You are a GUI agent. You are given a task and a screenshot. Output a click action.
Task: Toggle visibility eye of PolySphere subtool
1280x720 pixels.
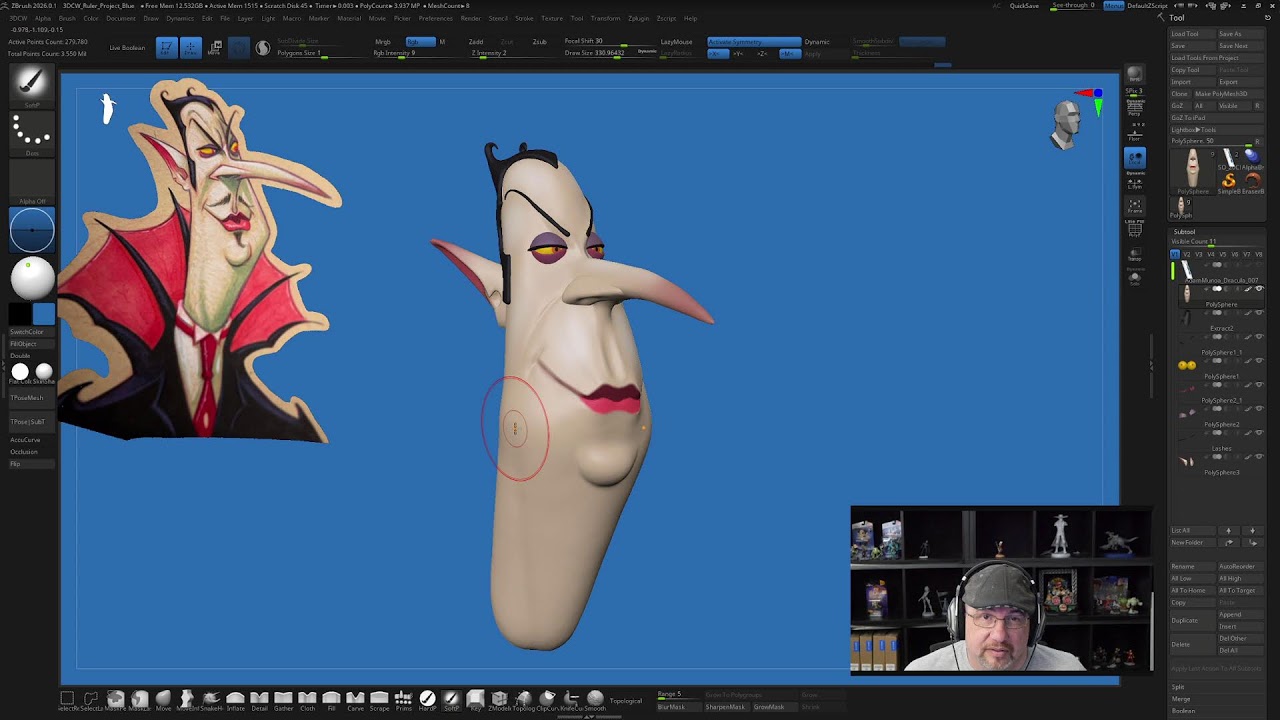coord(1259,288)
